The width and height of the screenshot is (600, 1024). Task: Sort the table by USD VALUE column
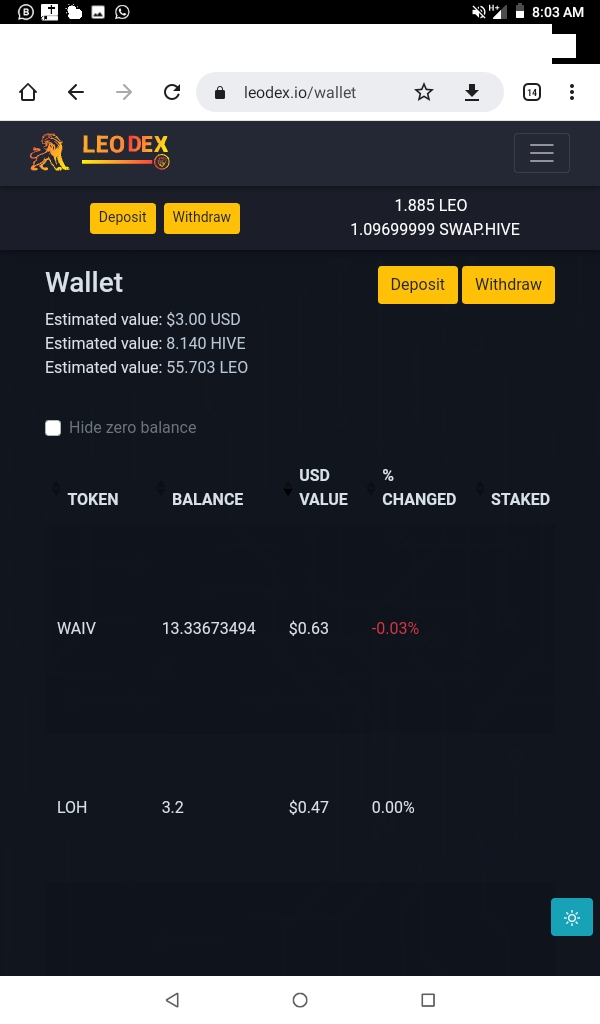[323, 487]
